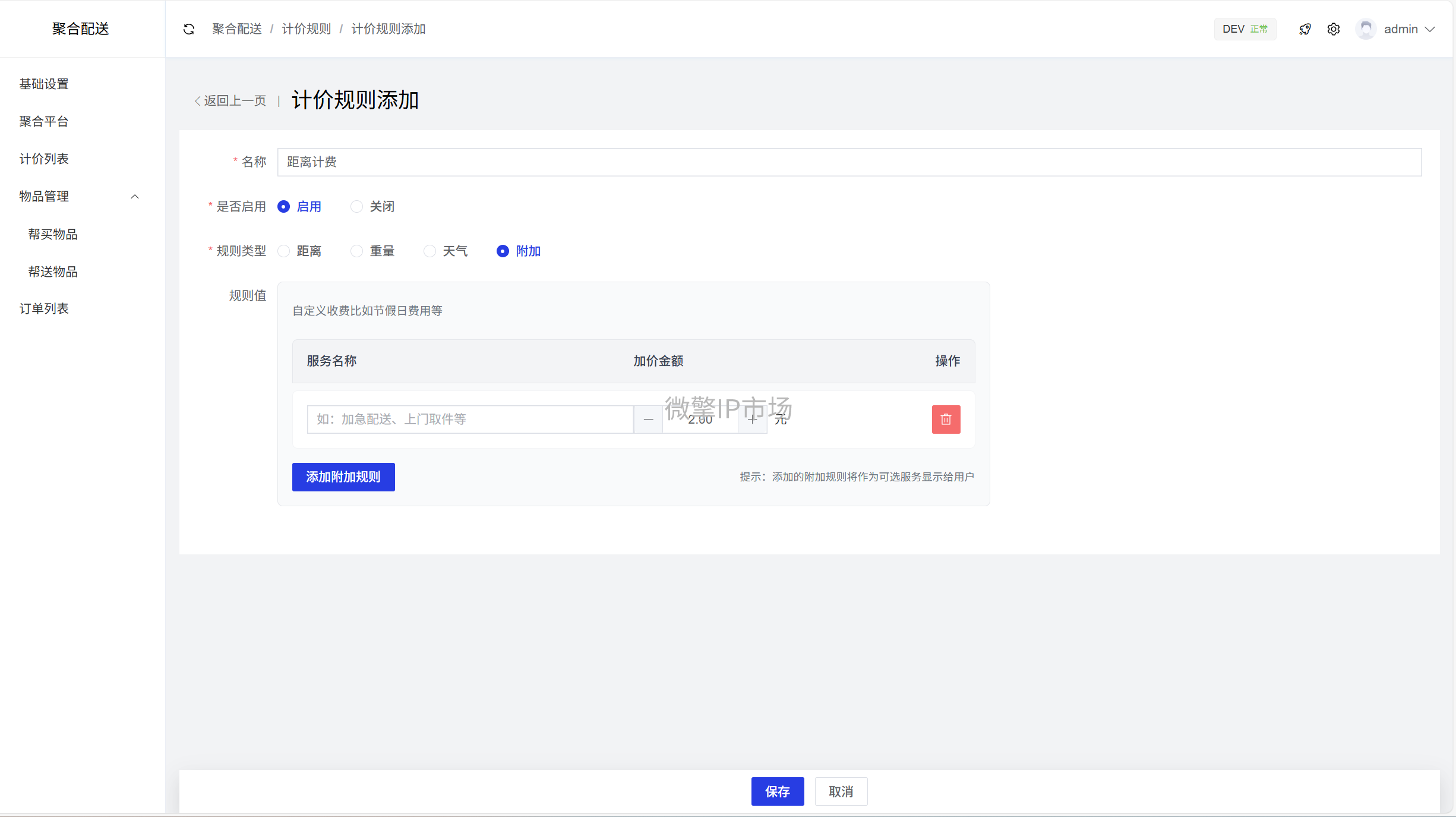This screenshot has height=817, width=1456.
Task: Click the refresh icon beside breadcrumb
Action: coord(189,29)
